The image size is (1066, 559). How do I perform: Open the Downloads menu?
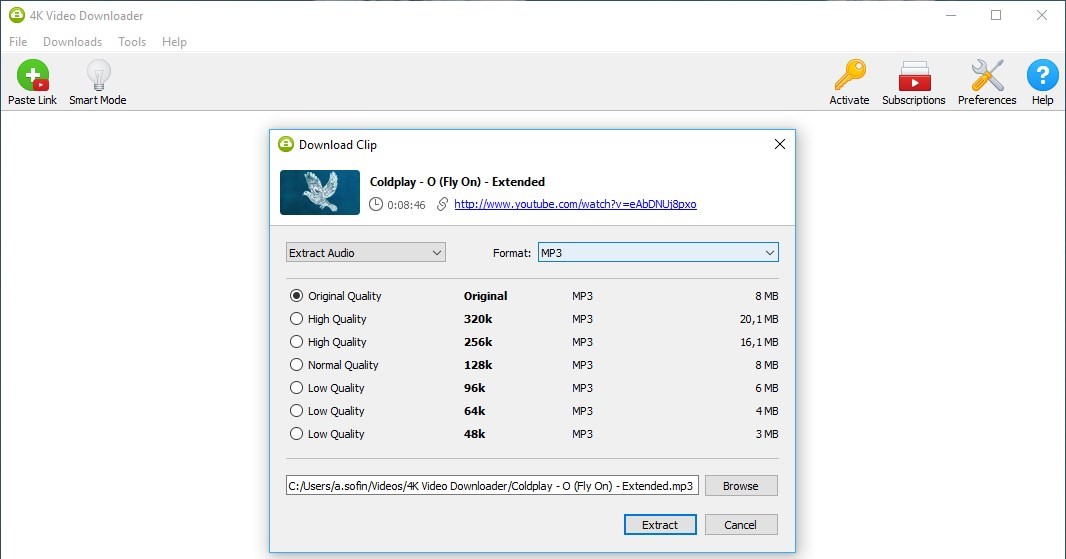73,41
